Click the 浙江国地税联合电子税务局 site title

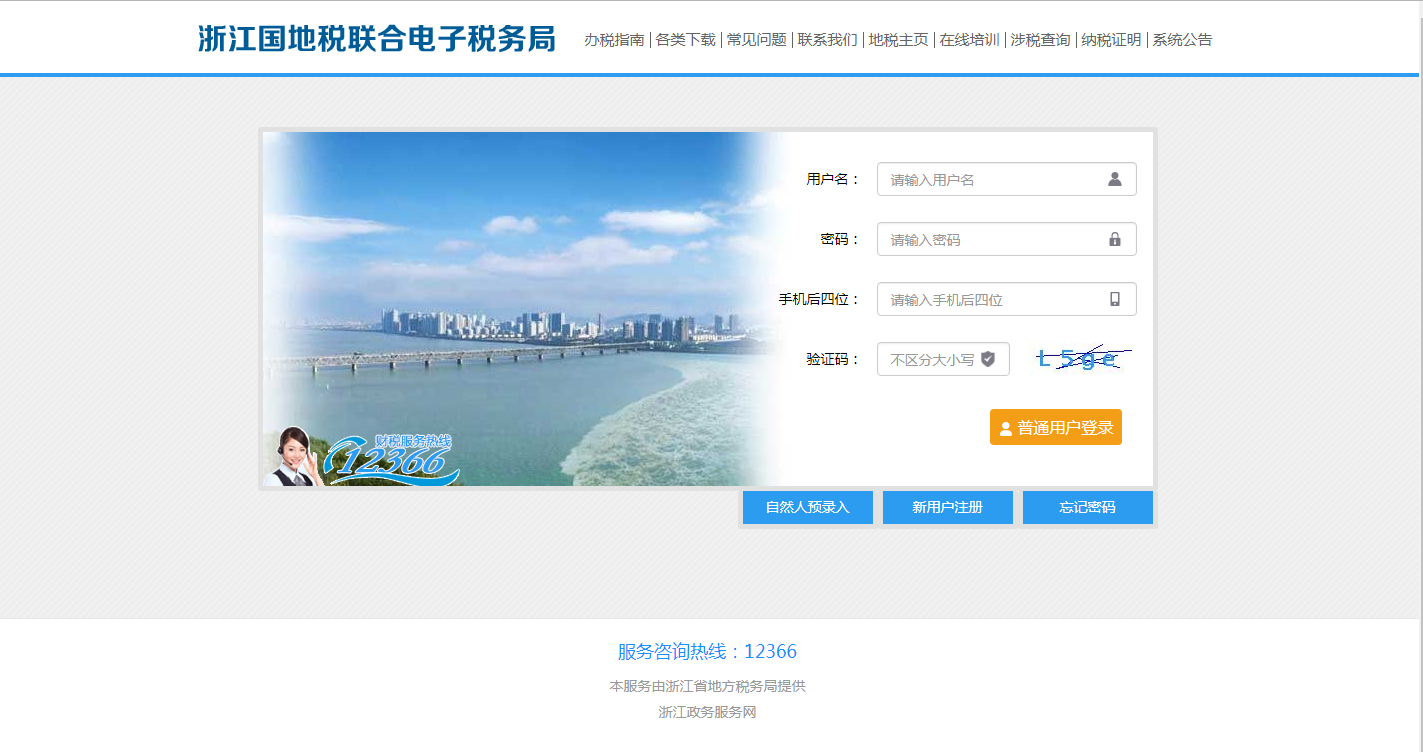pos(376,38)
